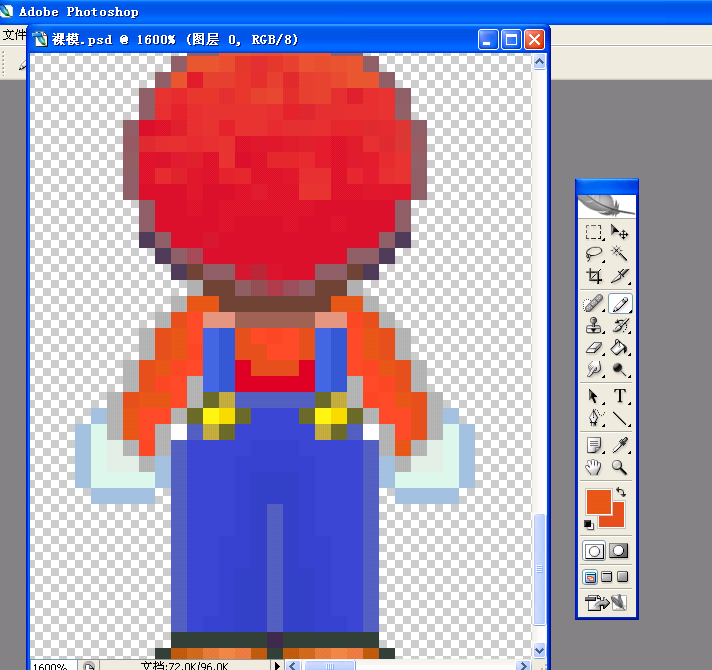Select the Eraser tool
The image size is (712, 670).
coord(593,348)
